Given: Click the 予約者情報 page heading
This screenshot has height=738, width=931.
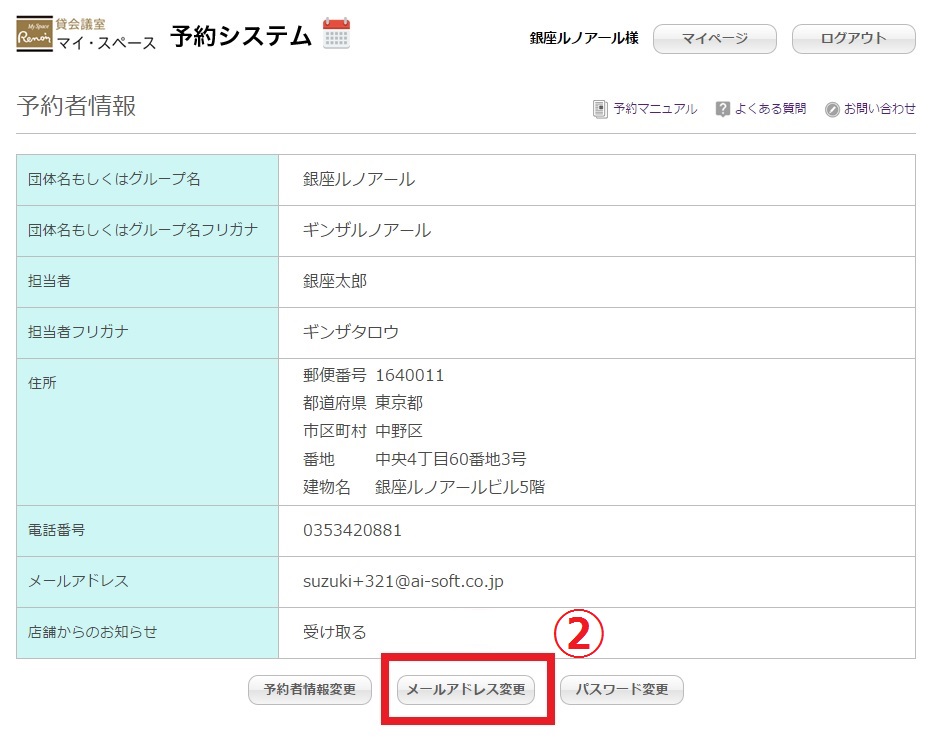Looking at the screenshot, I should (x=76, y=107).
